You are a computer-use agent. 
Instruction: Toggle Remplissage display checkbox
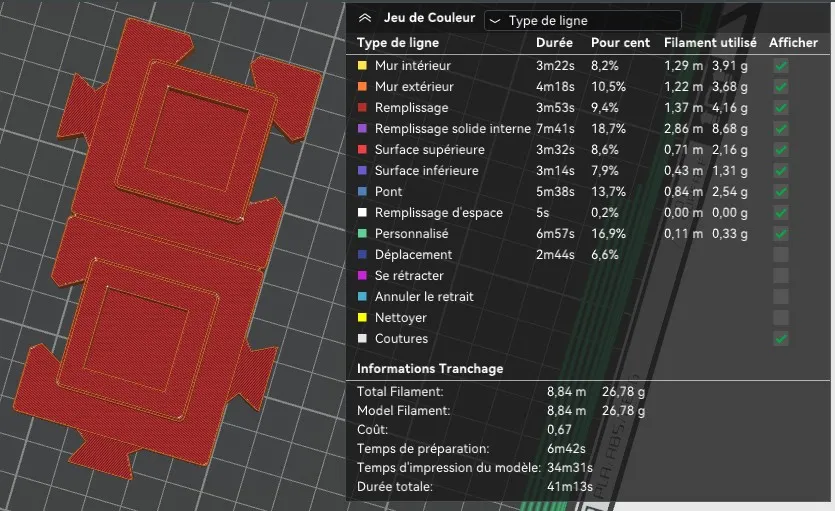pyautogui.click(x=781, y=108)
